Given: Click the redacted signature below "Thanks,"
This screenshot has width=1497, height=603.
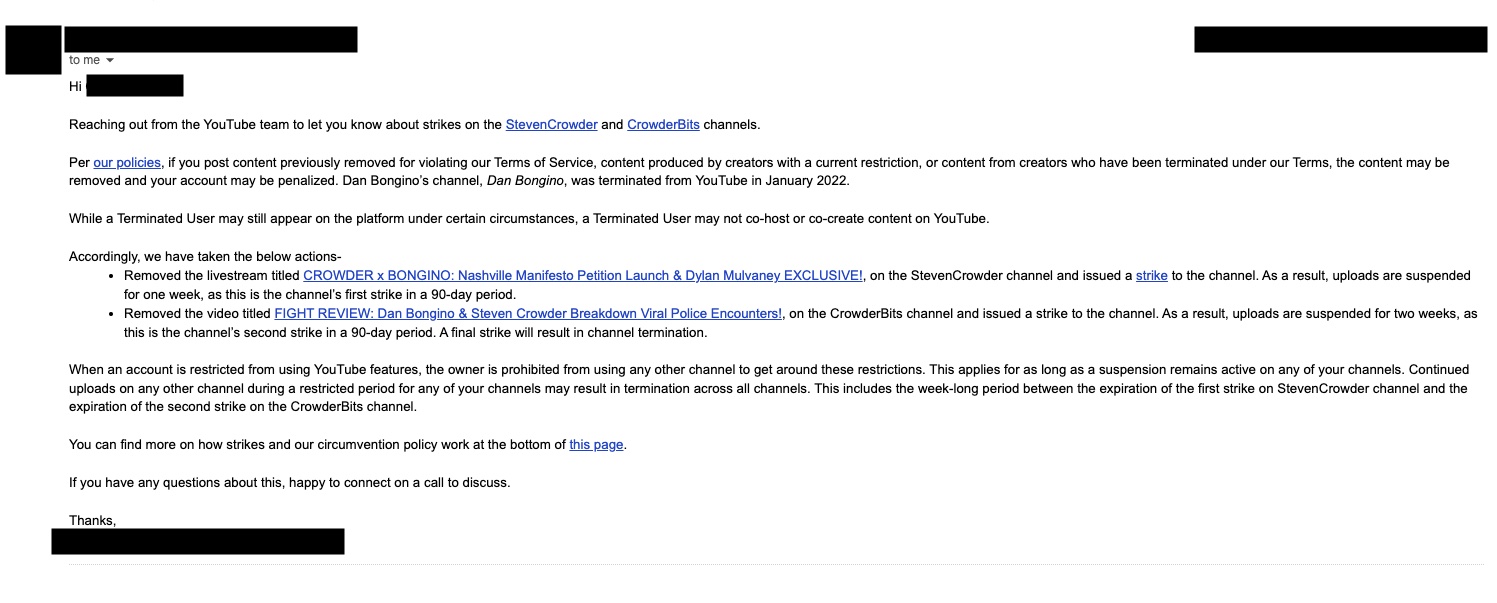Looking at the screenshot, I should coord(198,542).
